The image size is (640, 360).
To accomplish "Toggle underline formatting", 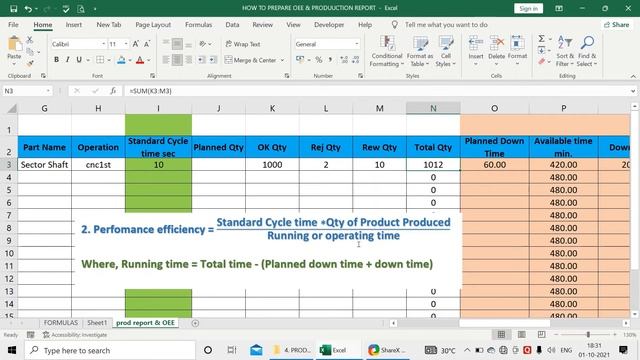I will [x=79, y=60].
